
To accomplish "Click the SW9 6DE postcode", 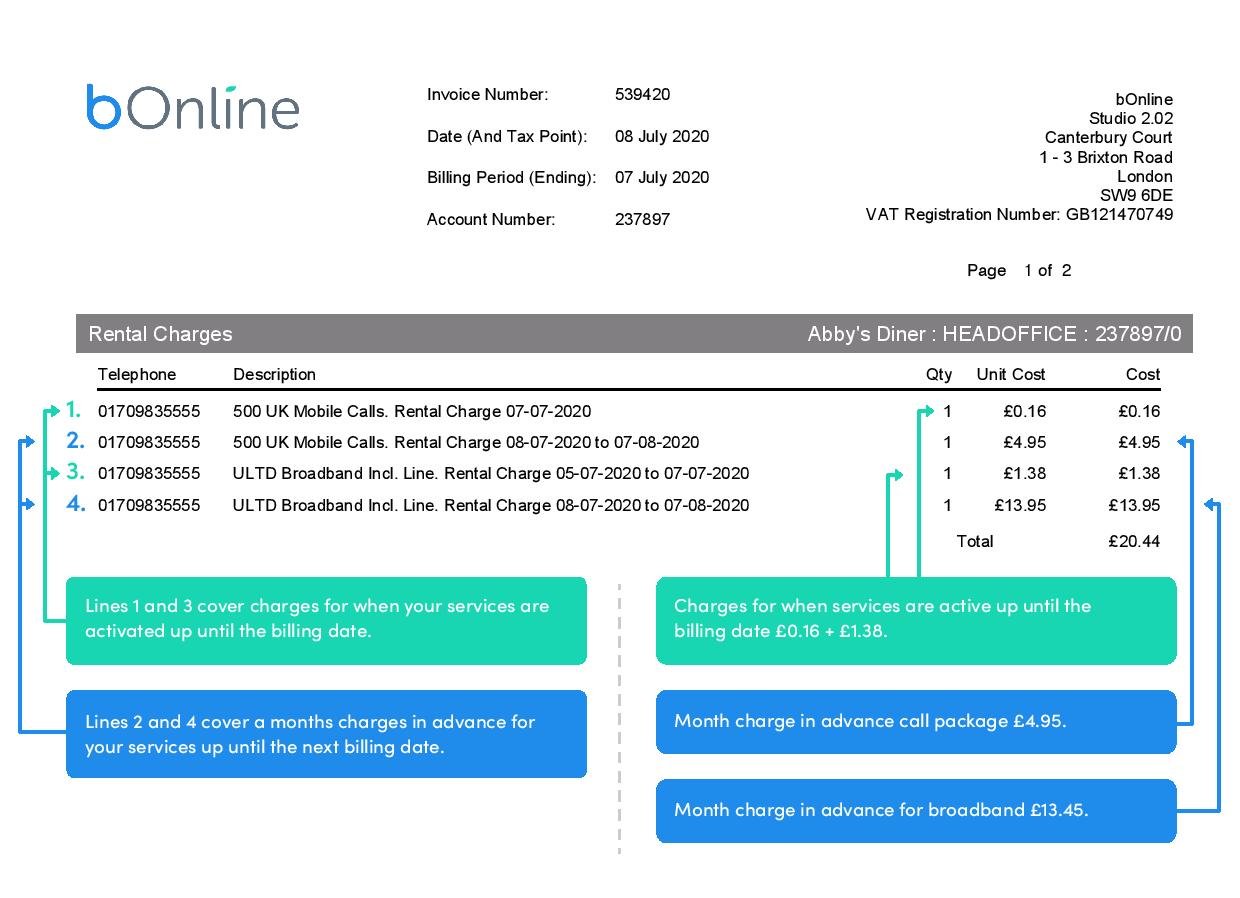I will [1136, 195].
